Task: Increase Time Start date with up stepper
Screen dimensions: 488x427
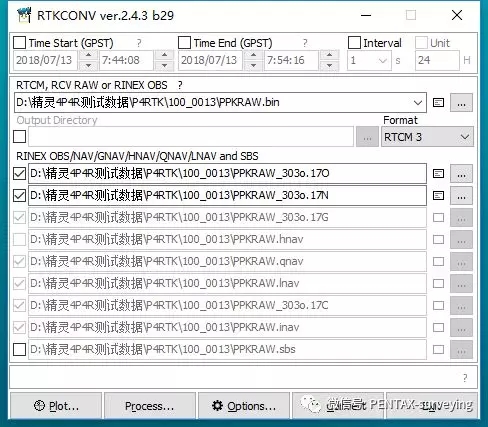Action: point(88,55)
